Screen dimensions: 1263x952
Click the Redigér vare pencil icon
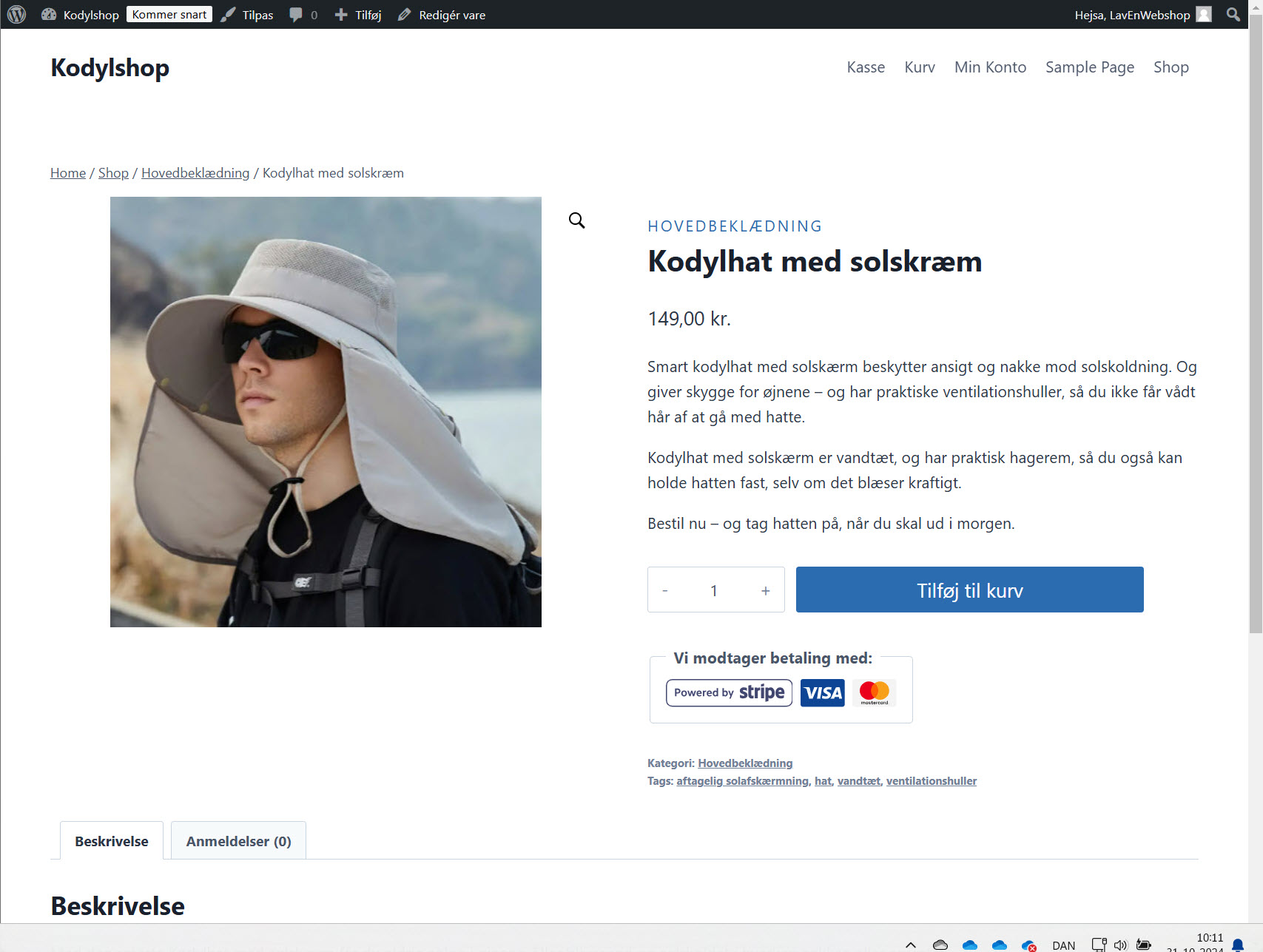coord(405,14)
